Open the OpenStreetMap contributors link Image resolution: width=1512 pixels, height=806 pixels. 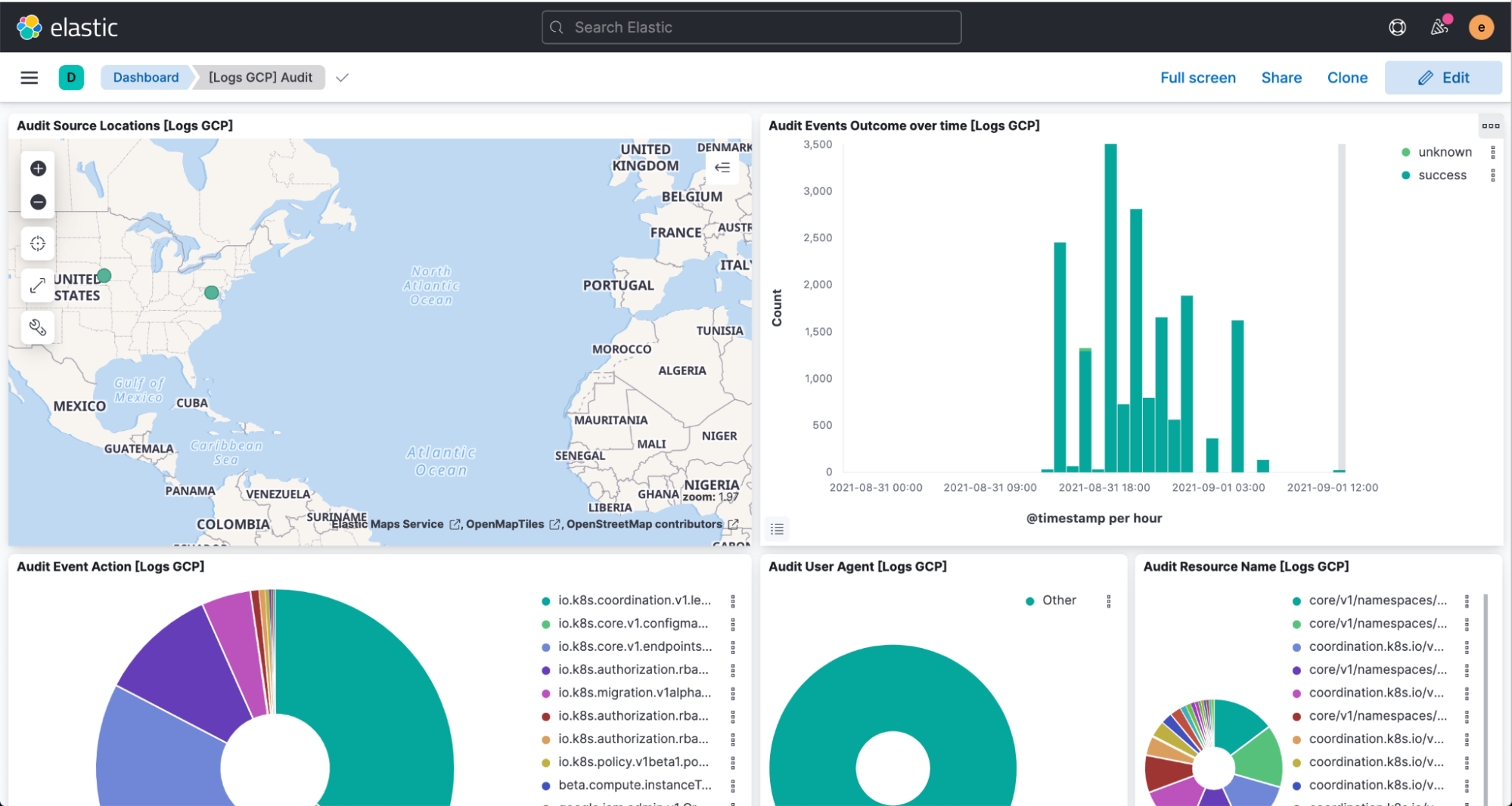point(644,524)
